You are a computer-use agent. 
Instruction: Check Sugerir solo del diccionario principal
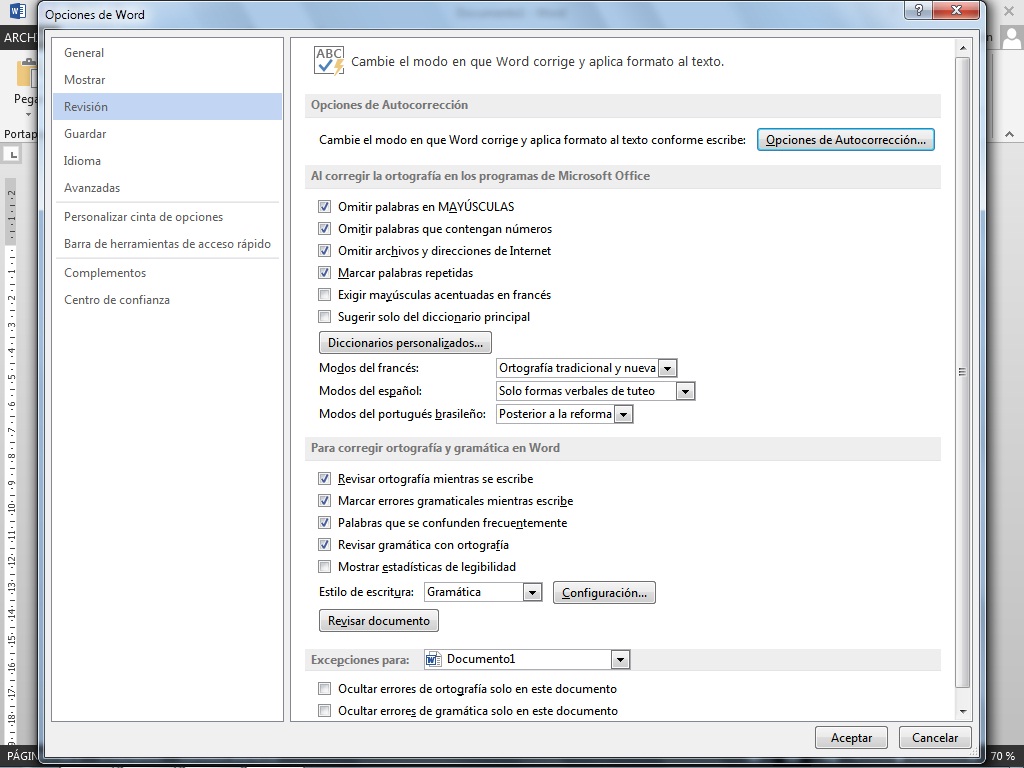[x=324, y=317]
